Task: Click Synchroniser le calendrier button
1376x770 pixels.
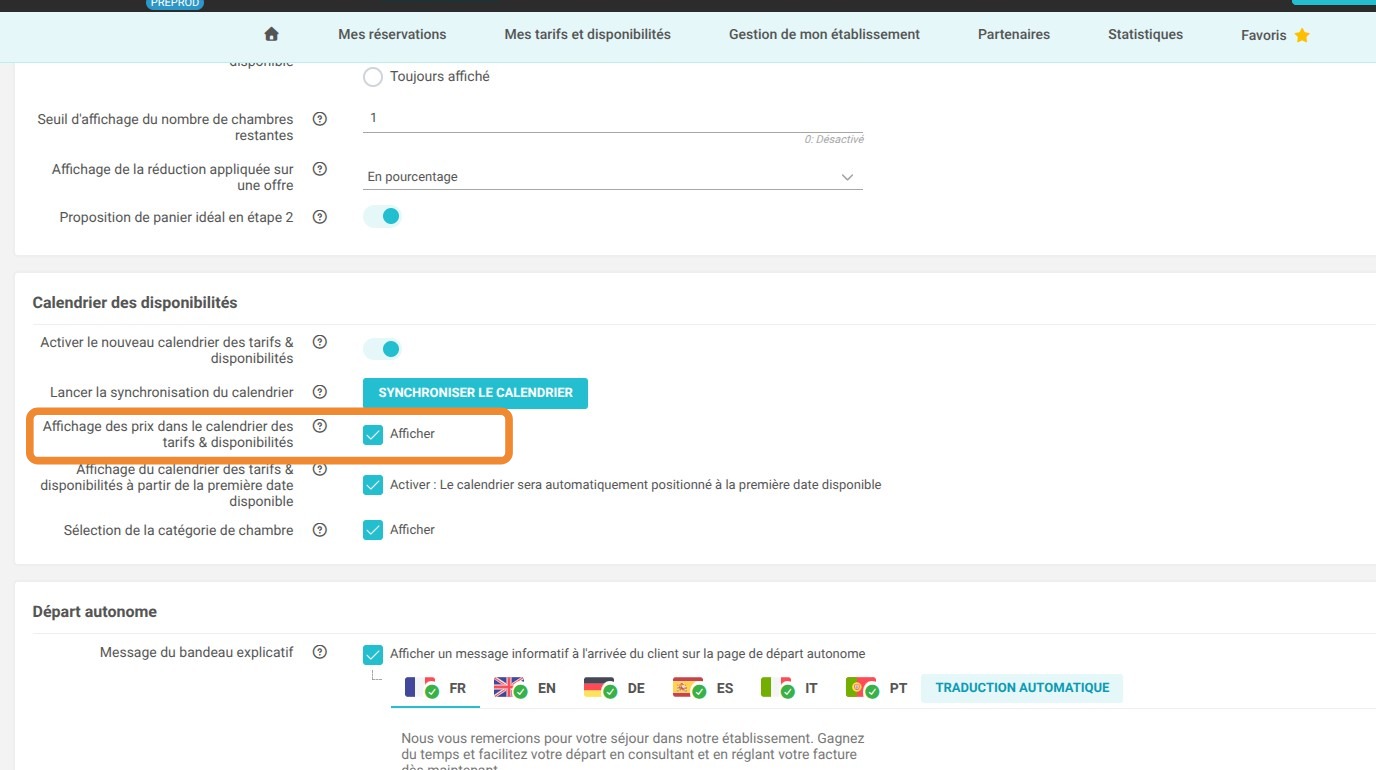Action: click(x=476, y=393)
